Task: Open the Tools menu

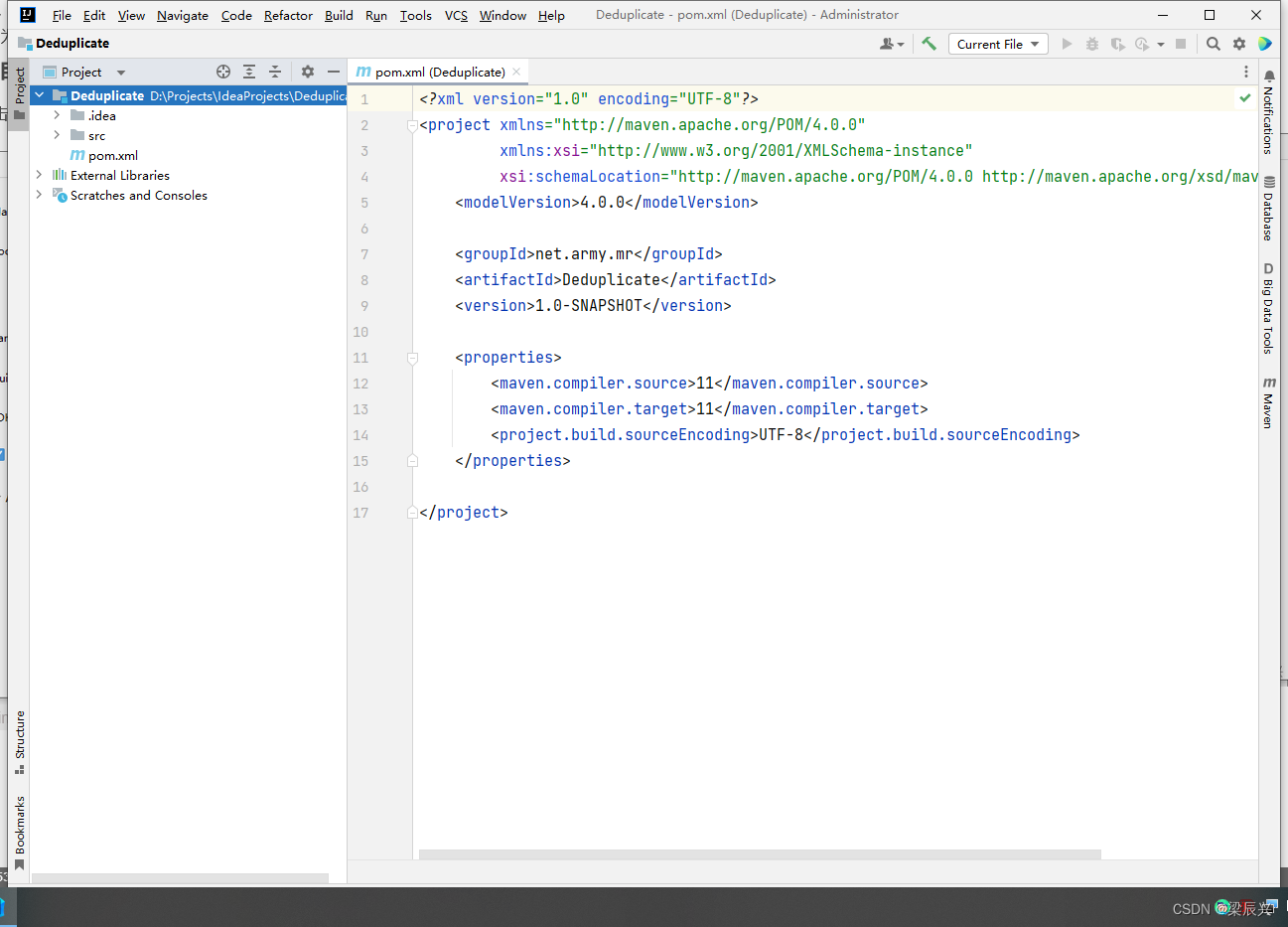Action: pyautogui.click(x=415, y=15)
